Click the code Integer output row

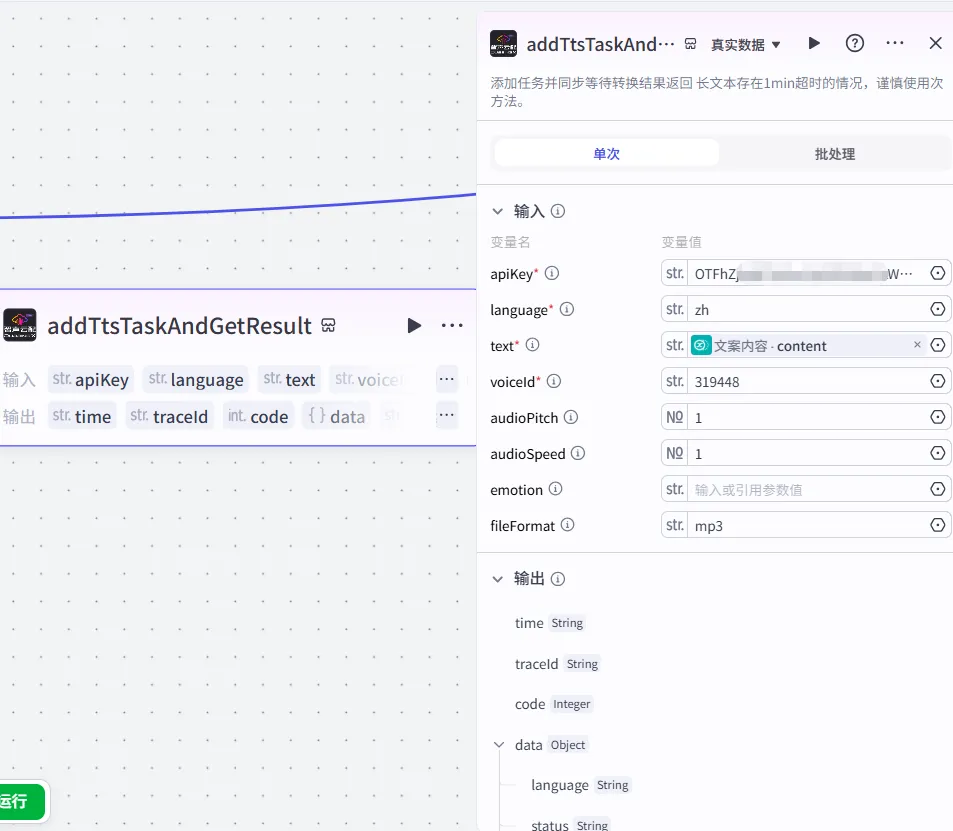pos(553,704)
